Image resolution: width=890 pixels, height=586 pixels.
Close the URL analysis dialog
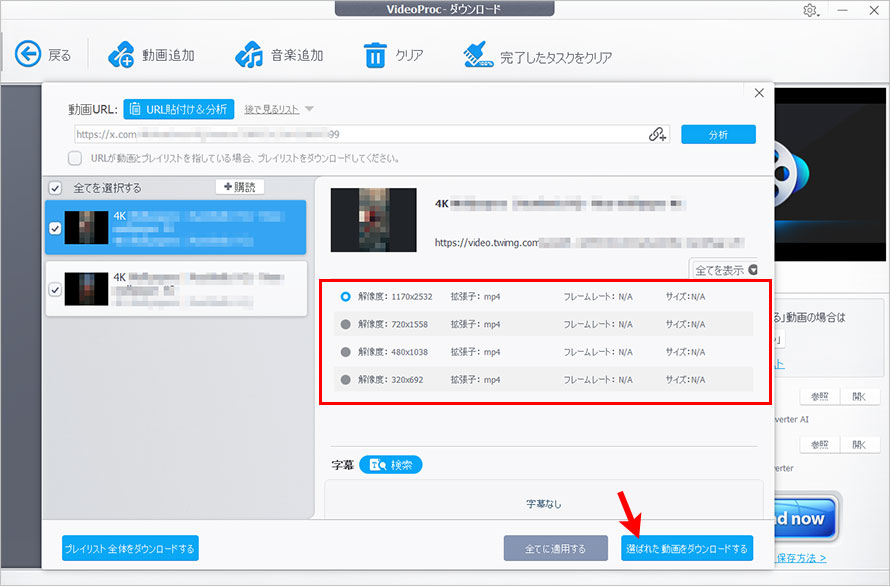click(759, 93)
